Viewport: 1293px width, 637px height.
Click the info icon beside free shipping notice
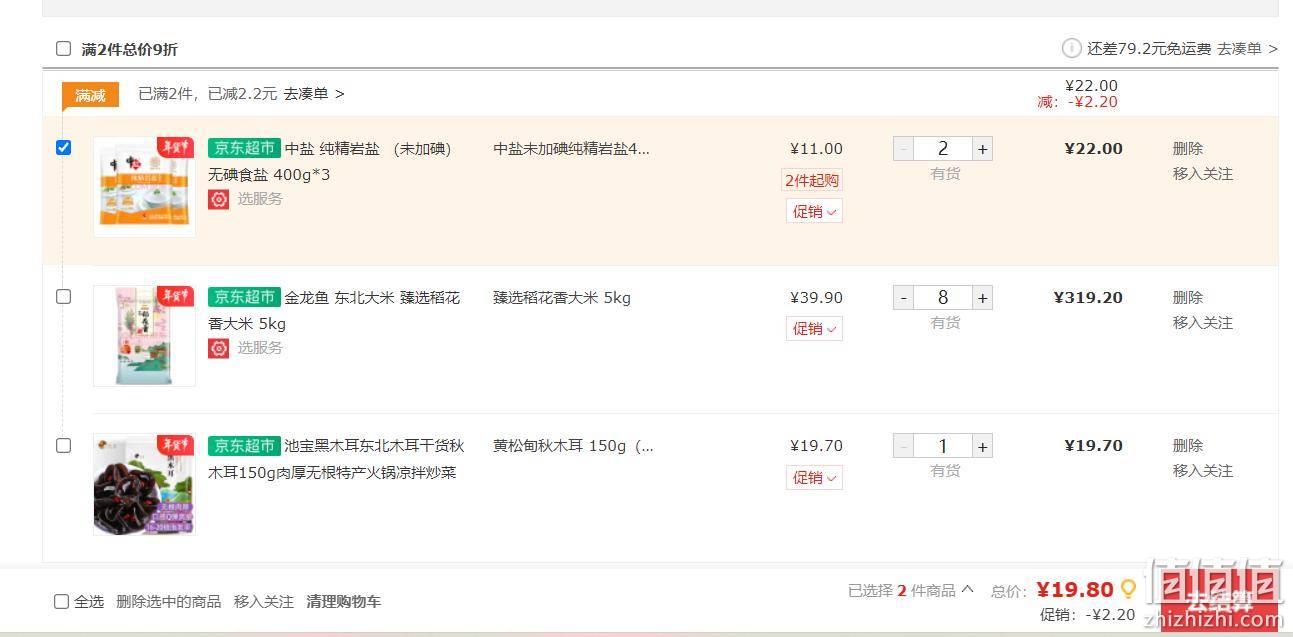click(1071, 48)
